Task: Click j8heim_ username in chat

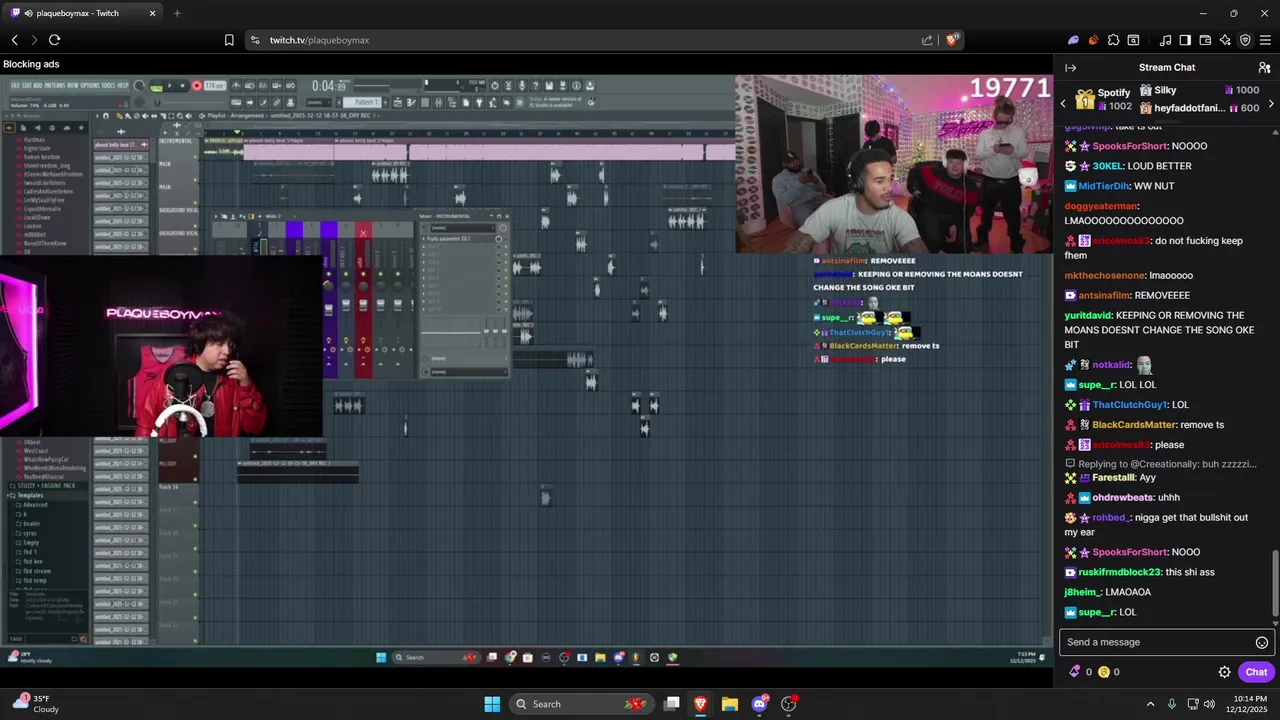Action: click(1083, 592)
